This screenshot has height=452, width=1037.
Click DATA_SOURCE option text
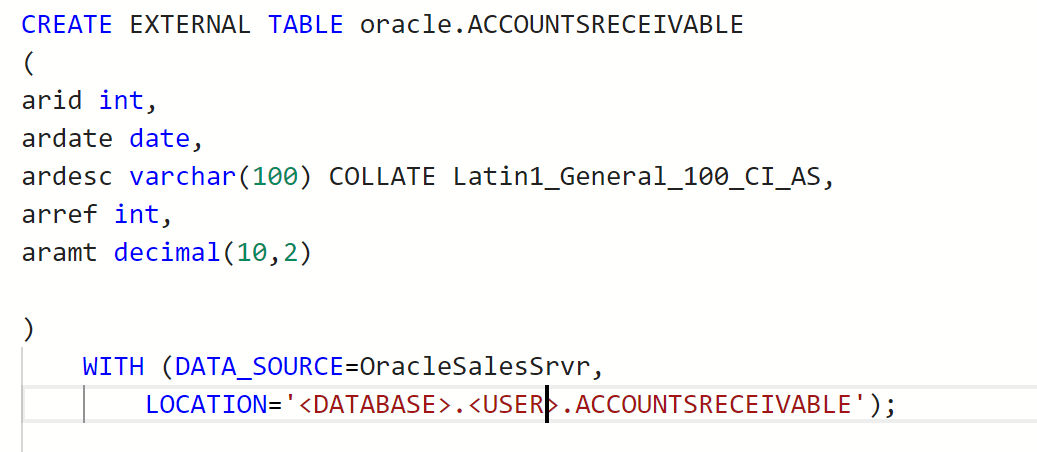click(x=259, y=367)
